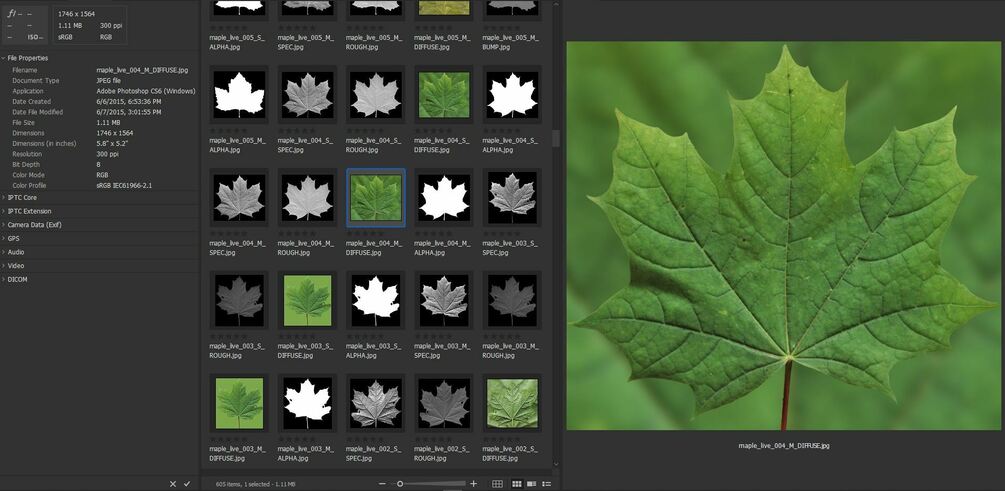Viewport: 1005px width, 491px height.
Task: Click the Color Profile value sRGB IEC61966-2.1
Action: 124,185
